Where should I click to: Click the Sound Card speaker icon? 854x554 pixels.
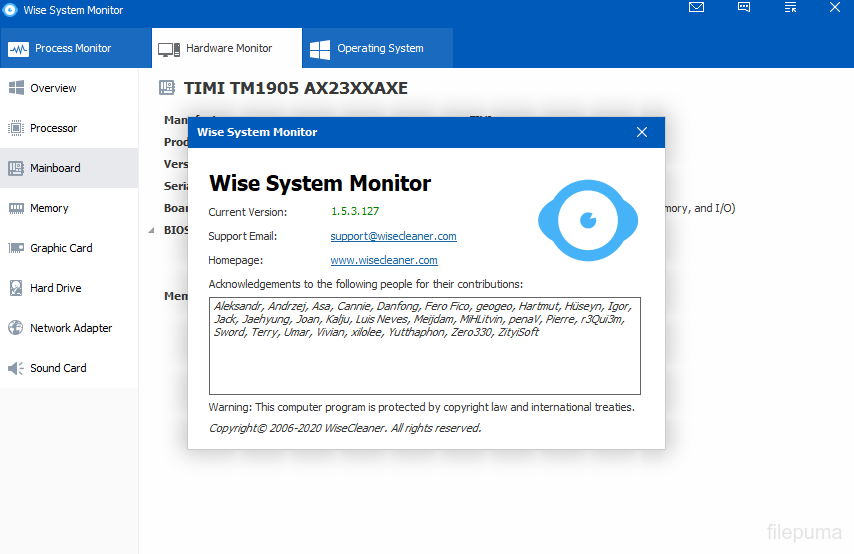coord(16,368)
